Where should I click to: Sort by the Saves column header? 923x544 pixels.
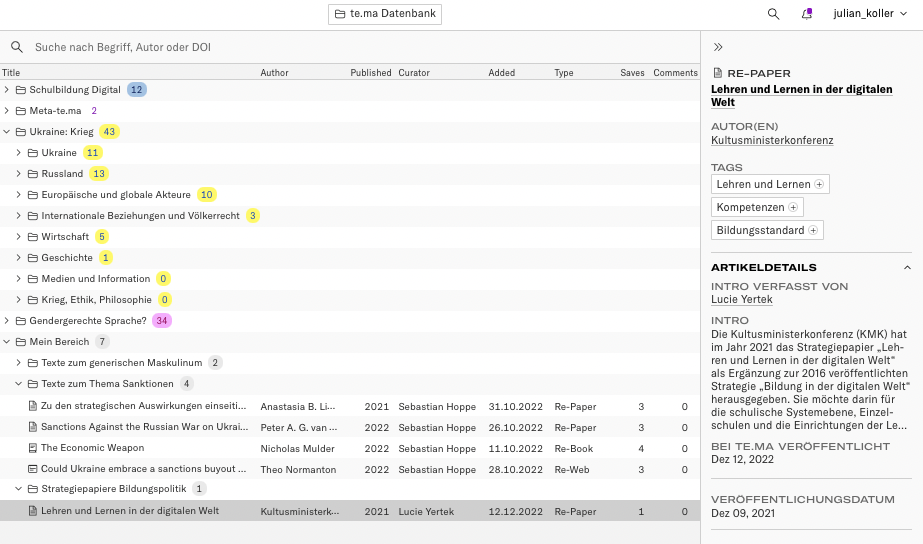point(632,73)
